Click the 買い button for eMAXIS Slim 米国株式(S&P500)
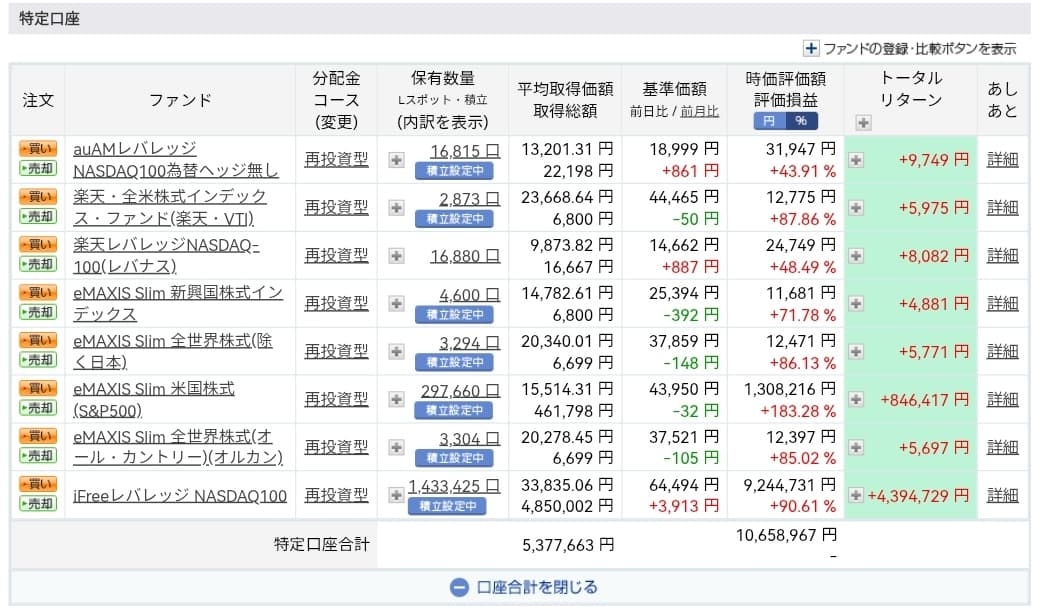This screenshot has height=616, width=1044. coord(38,388)
